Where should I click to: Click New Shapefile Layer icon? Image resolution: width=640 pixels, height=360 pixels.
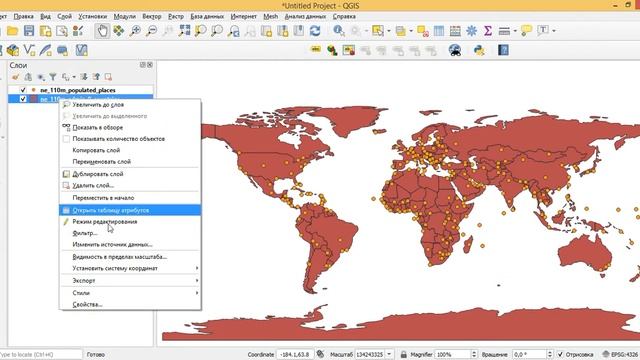coord(29,51)
